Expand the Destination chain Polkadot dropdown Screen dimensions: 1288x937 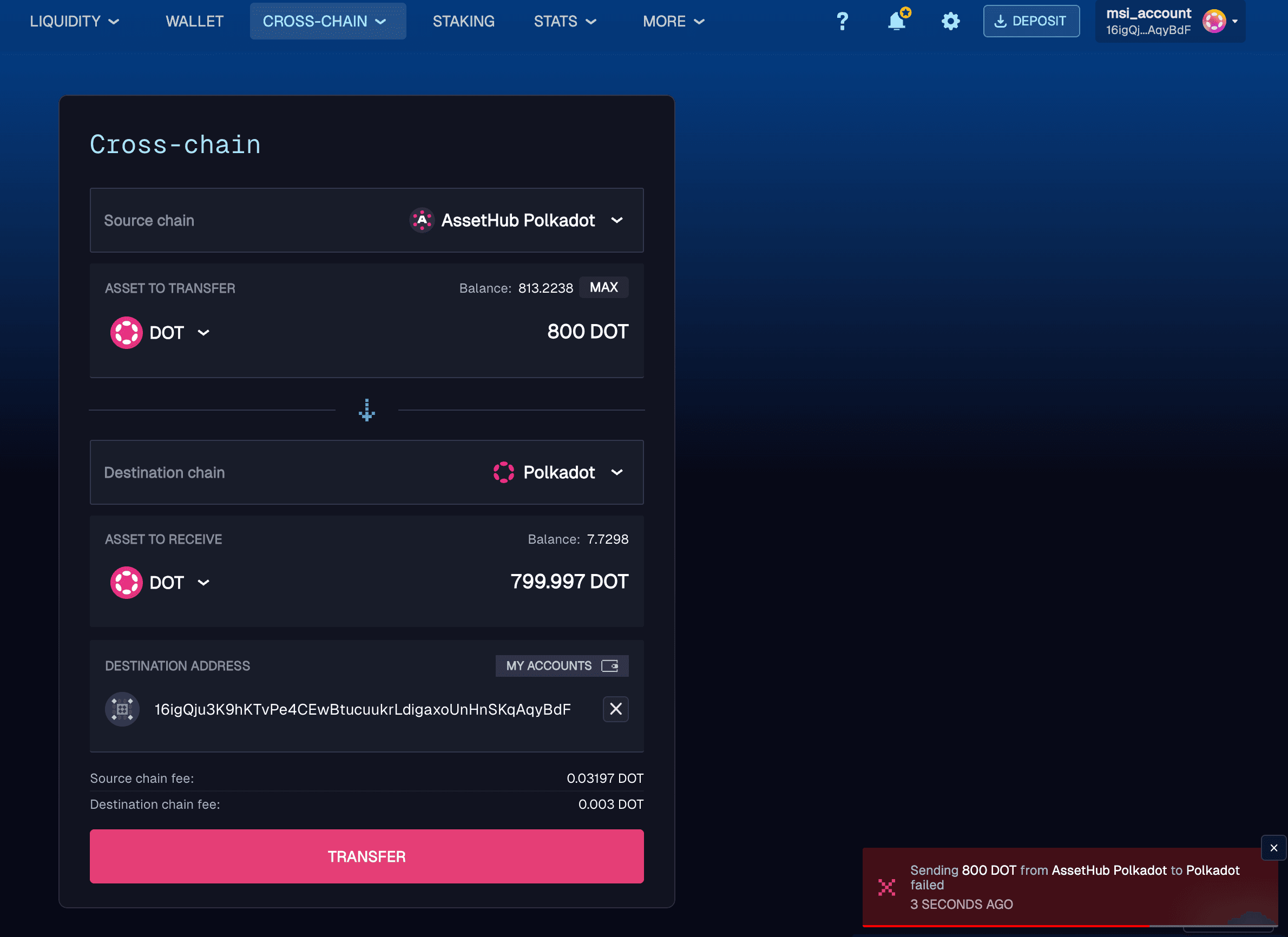pos(559,472)
